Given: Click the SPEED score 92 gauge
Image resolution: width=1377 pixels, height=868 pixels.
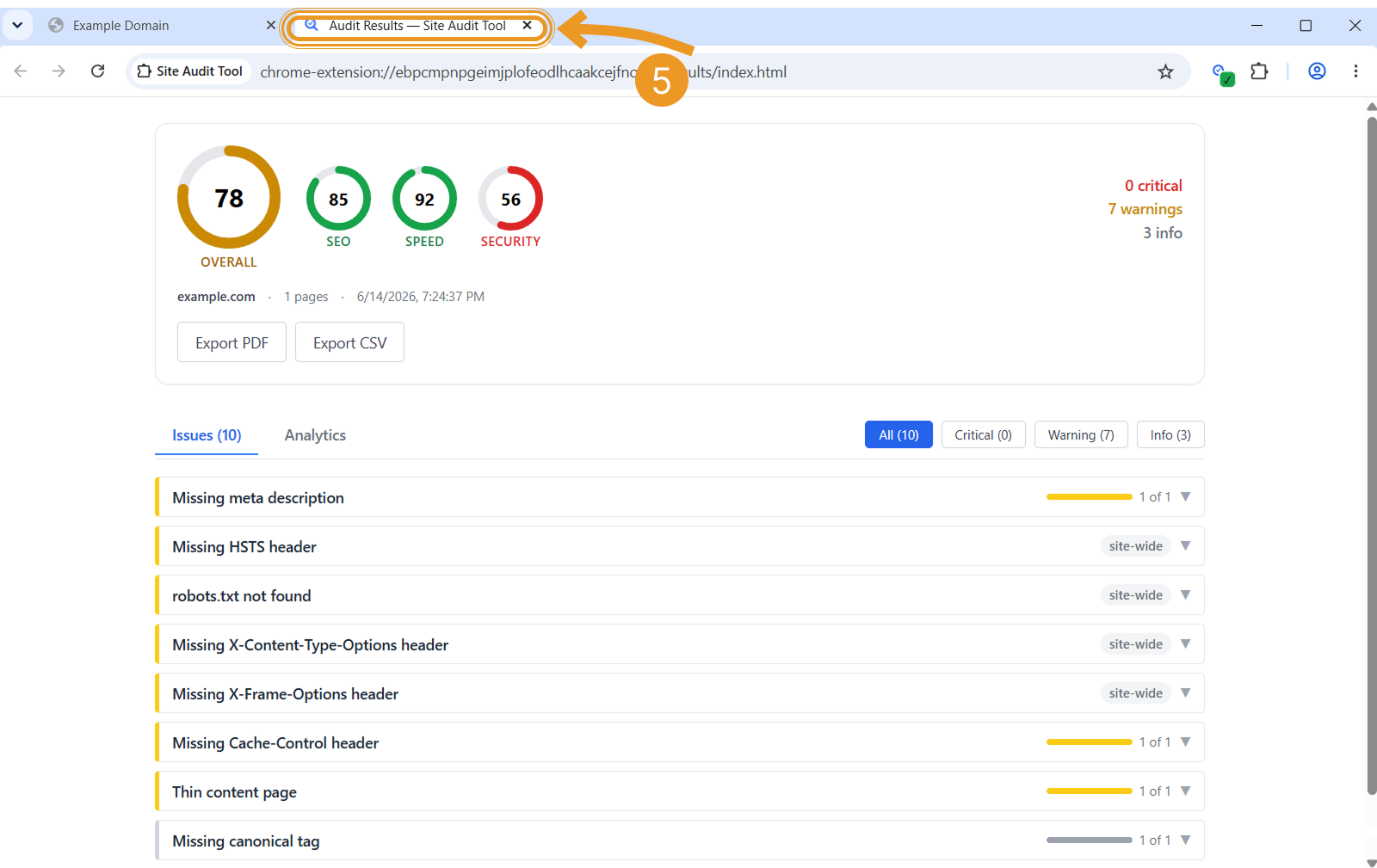Looking at the screenshot, I should 424,199.
